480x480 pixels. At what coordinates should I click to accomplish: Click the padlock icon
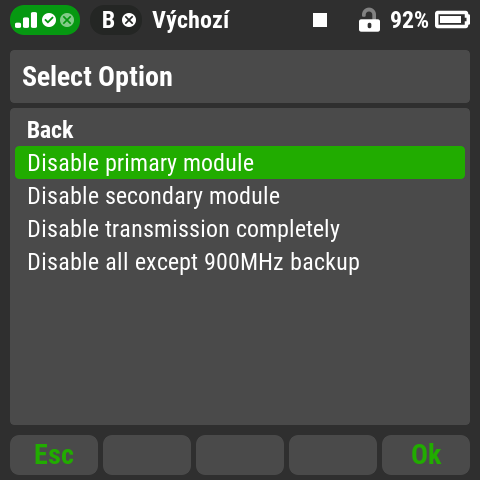pos(369,20)
